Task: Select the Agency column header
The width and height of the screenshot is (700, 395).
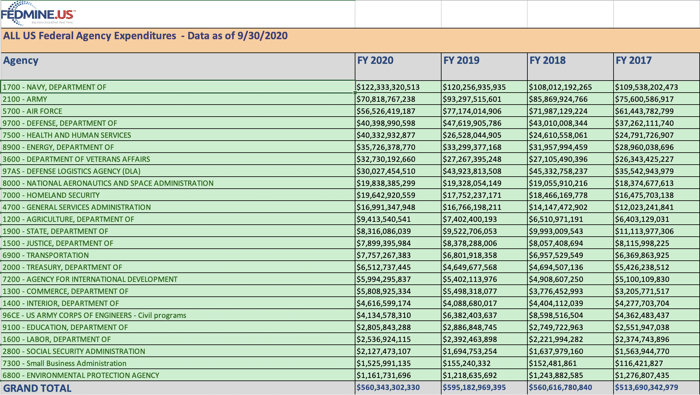Action: point(178,67)
